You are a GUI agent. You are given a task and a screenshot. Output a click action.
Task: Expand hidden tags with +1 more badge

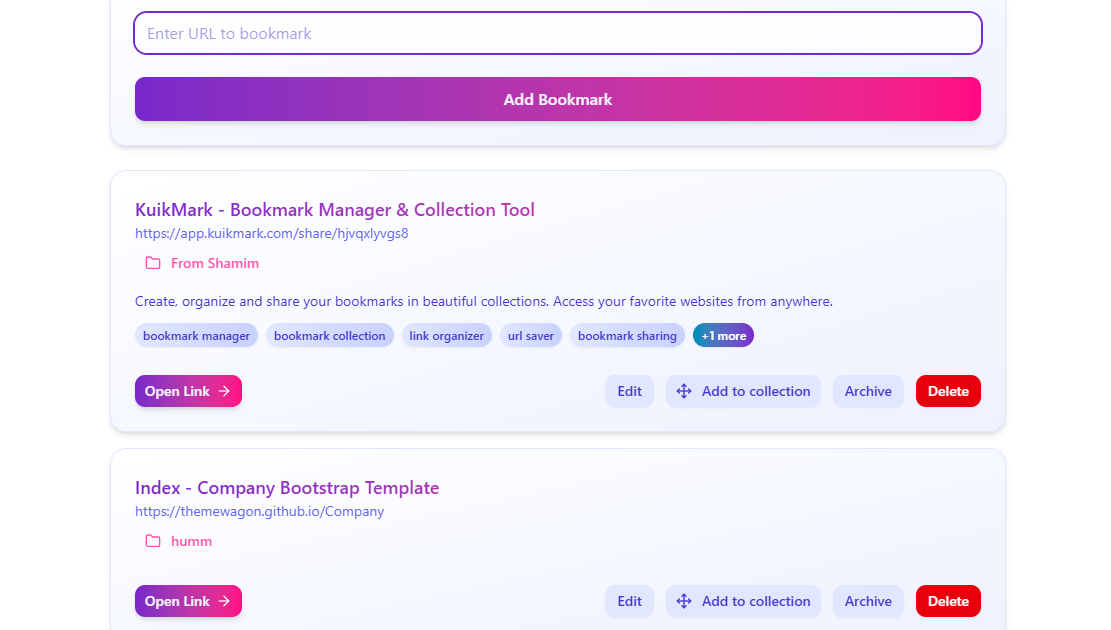coord(723,336)
